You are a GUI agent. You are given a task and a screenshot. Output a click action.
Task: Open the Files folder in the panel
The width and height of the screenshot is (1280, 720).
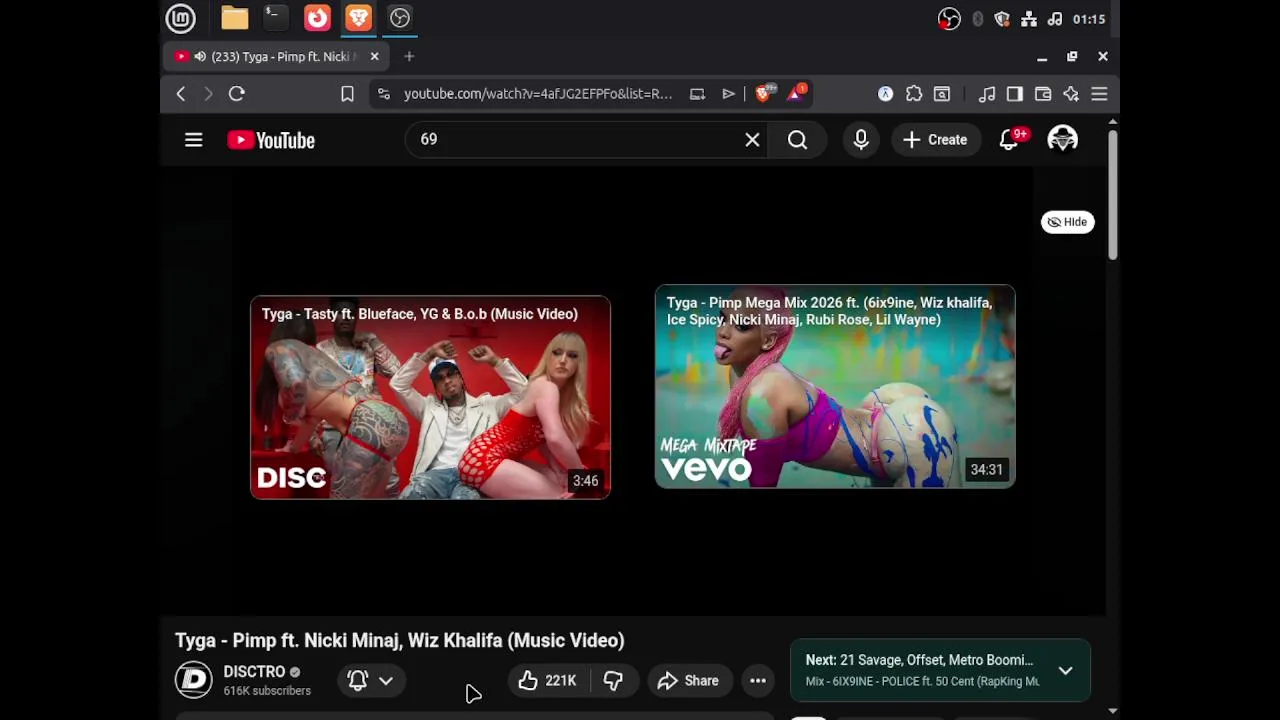point(235,18)
